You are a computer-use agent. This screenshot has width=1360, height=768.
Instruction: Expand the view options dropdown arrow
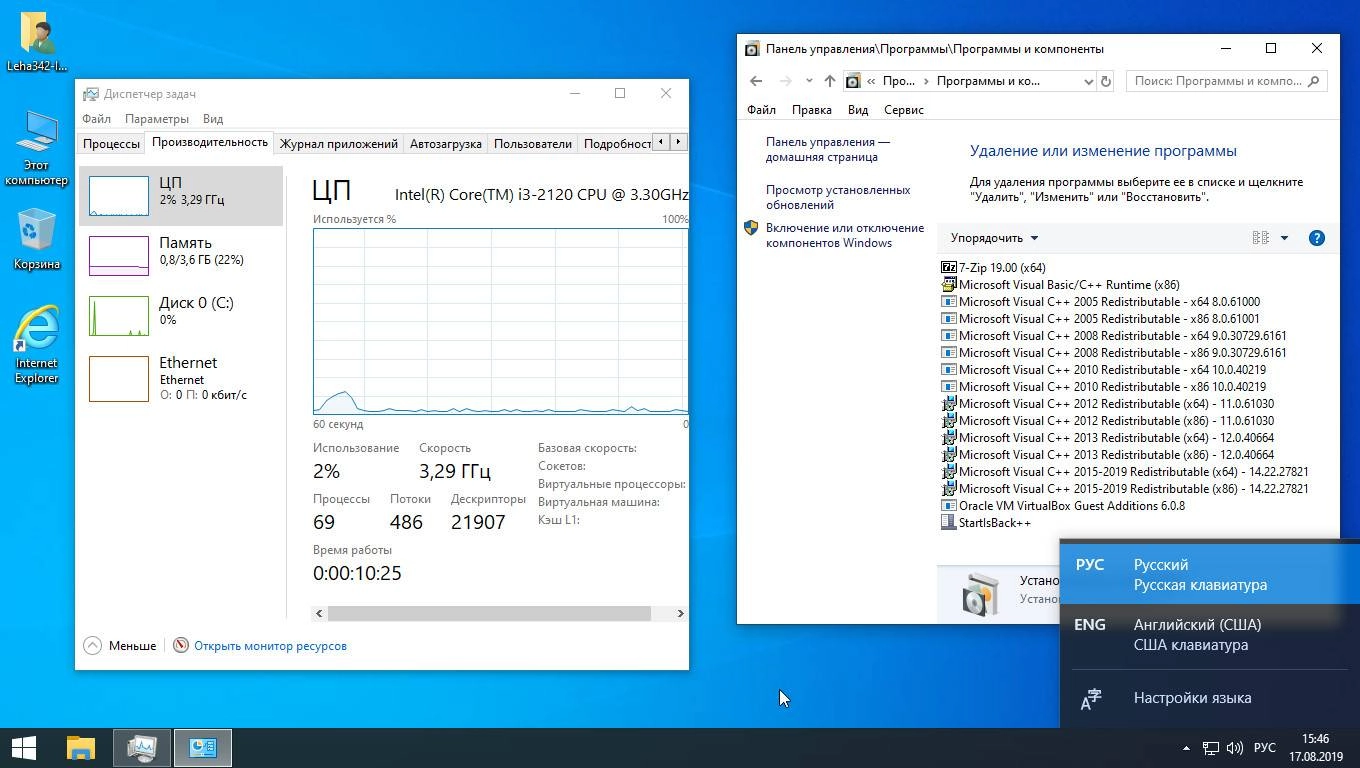tap(1284, 238)
